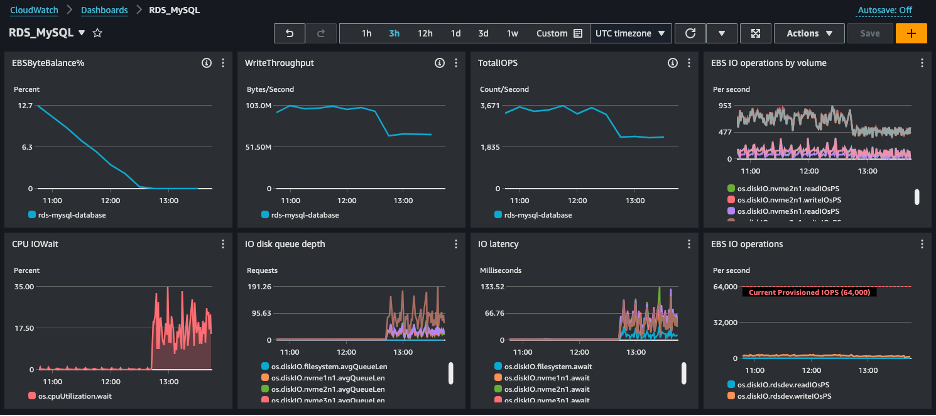Open the UTC timezone dropdown

coord(631,33)
